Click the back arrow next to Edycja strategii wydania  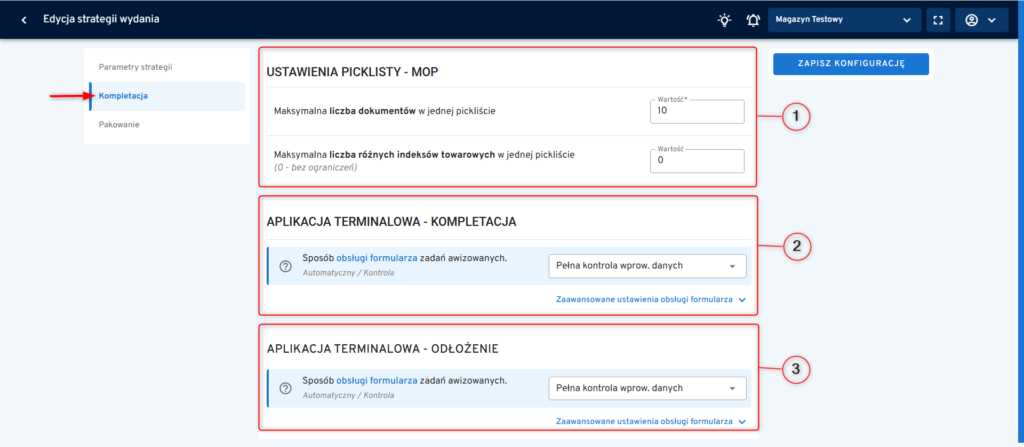point(23,20)
